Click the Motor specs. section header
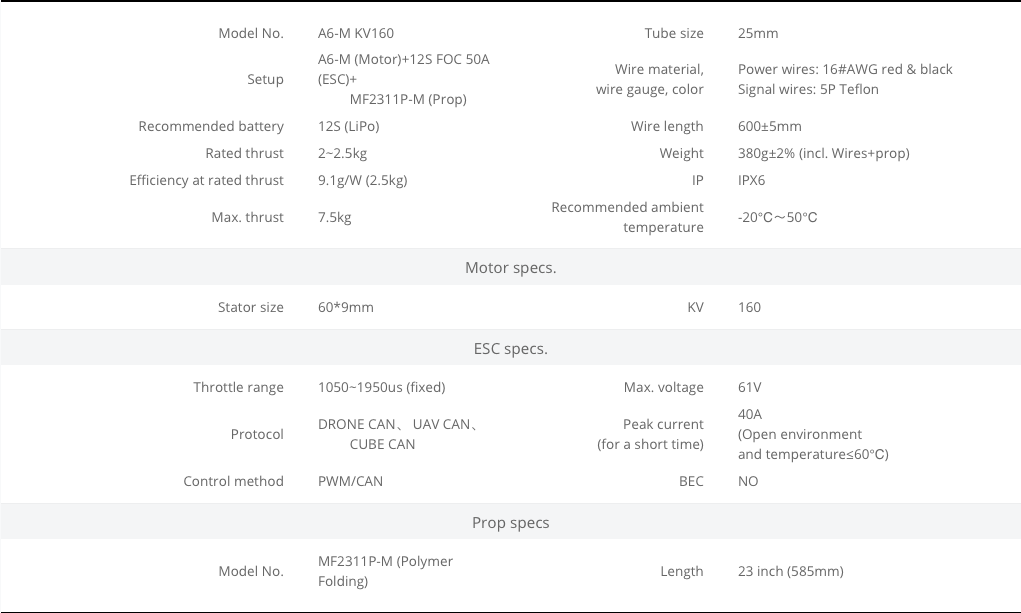 (x=510, y=268)
